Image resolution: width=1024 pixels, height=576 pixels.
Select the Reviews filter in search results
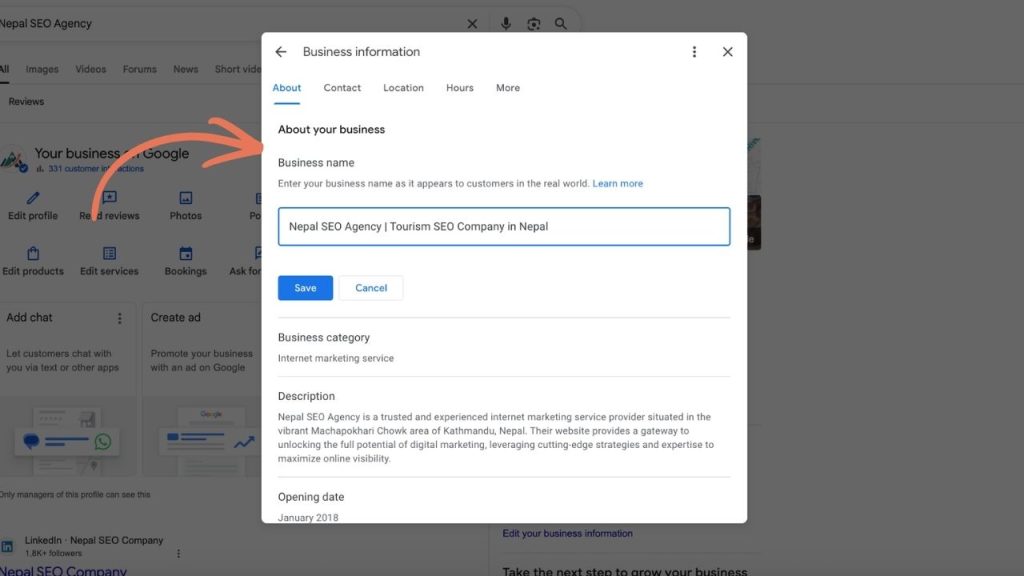point(26,101)
